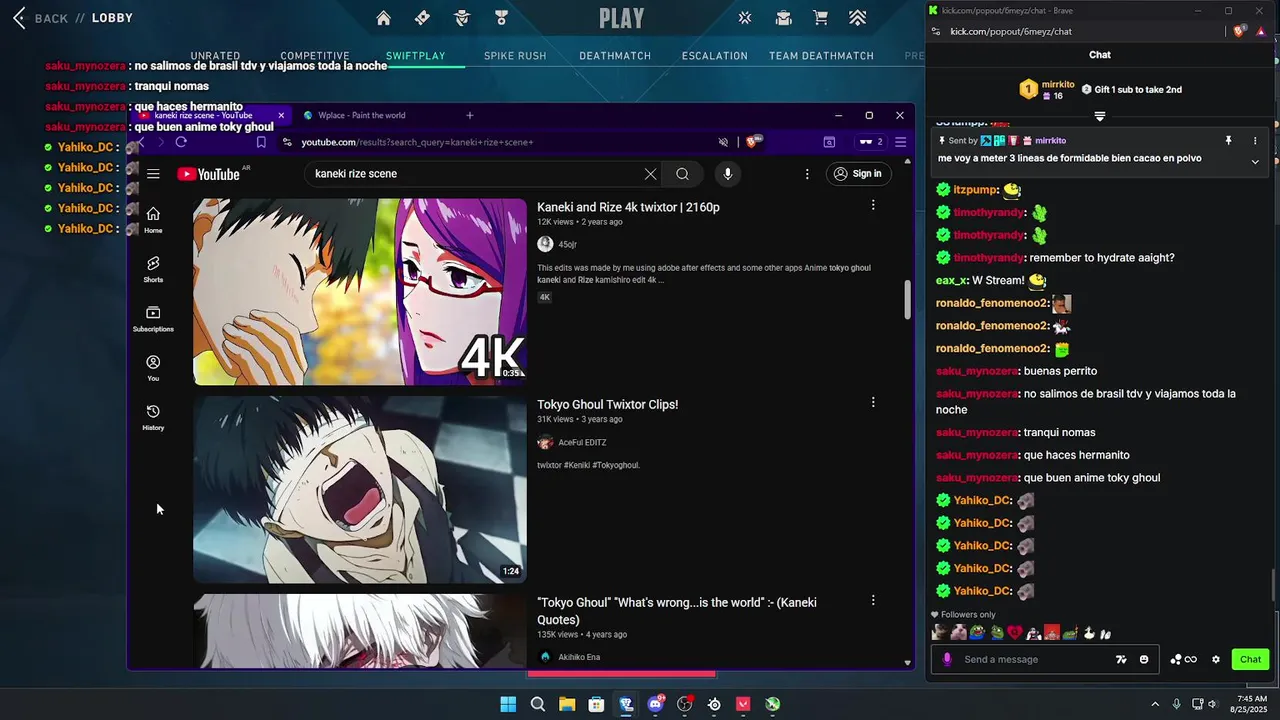Open video title Kaneki and Rize 4k twixtor

point(628,207)
